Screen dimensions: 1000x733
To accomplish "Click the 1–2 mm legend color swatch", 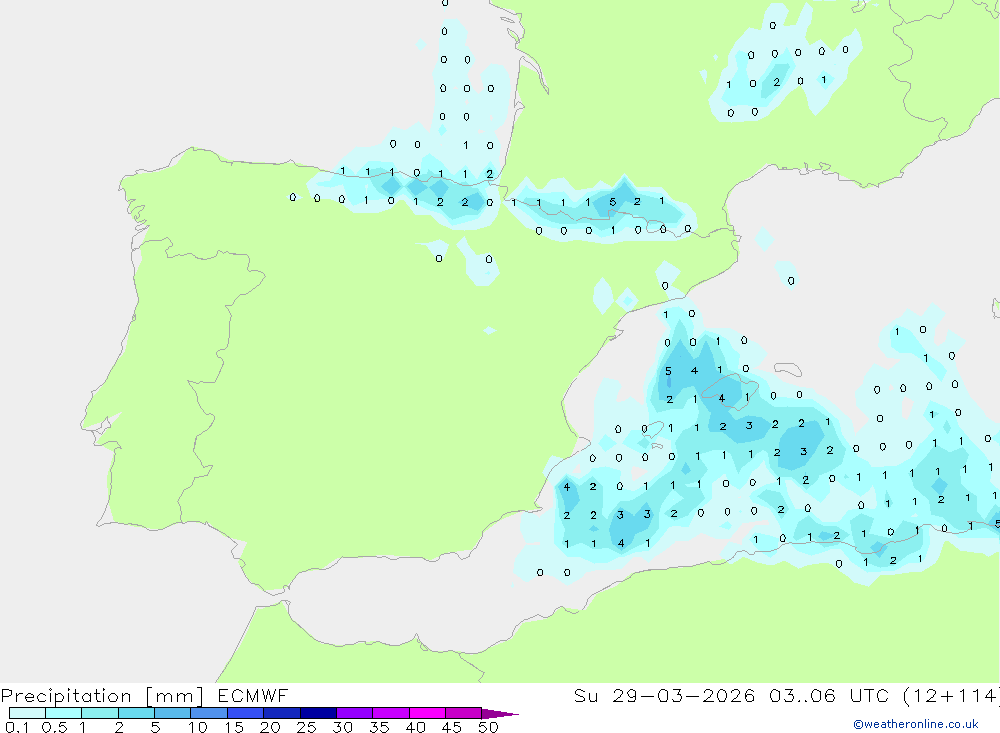I will coord(99,713).
